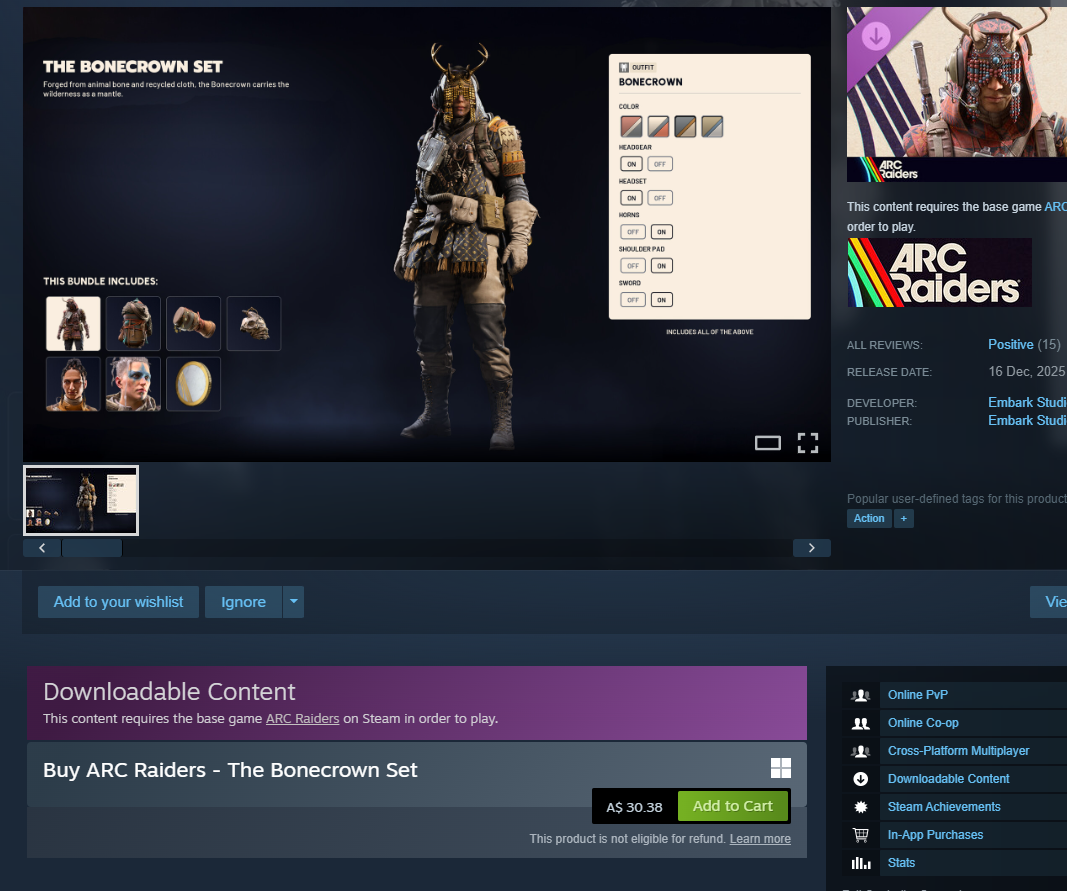
Task: Turn Sword OFF
Action: point(633,300)
